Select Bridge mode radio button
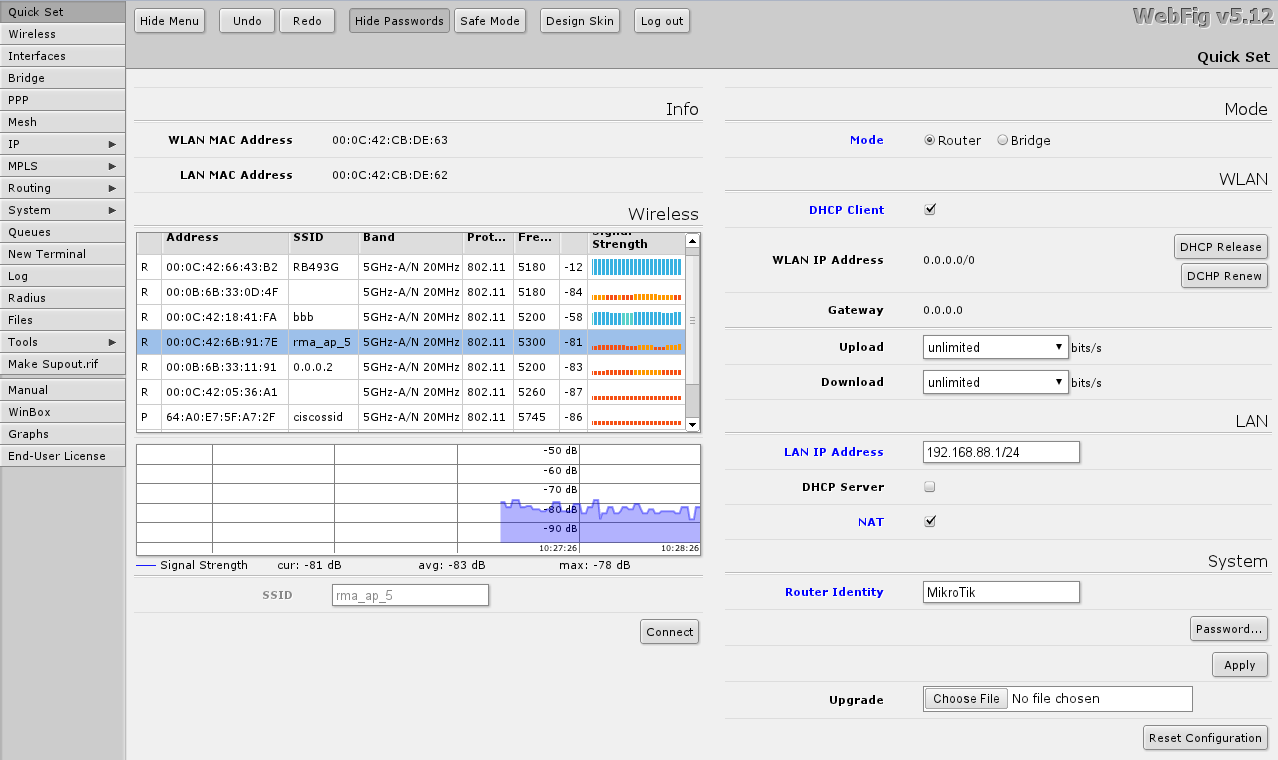This screenshot has width=1278, height=760. [1003, 141]
